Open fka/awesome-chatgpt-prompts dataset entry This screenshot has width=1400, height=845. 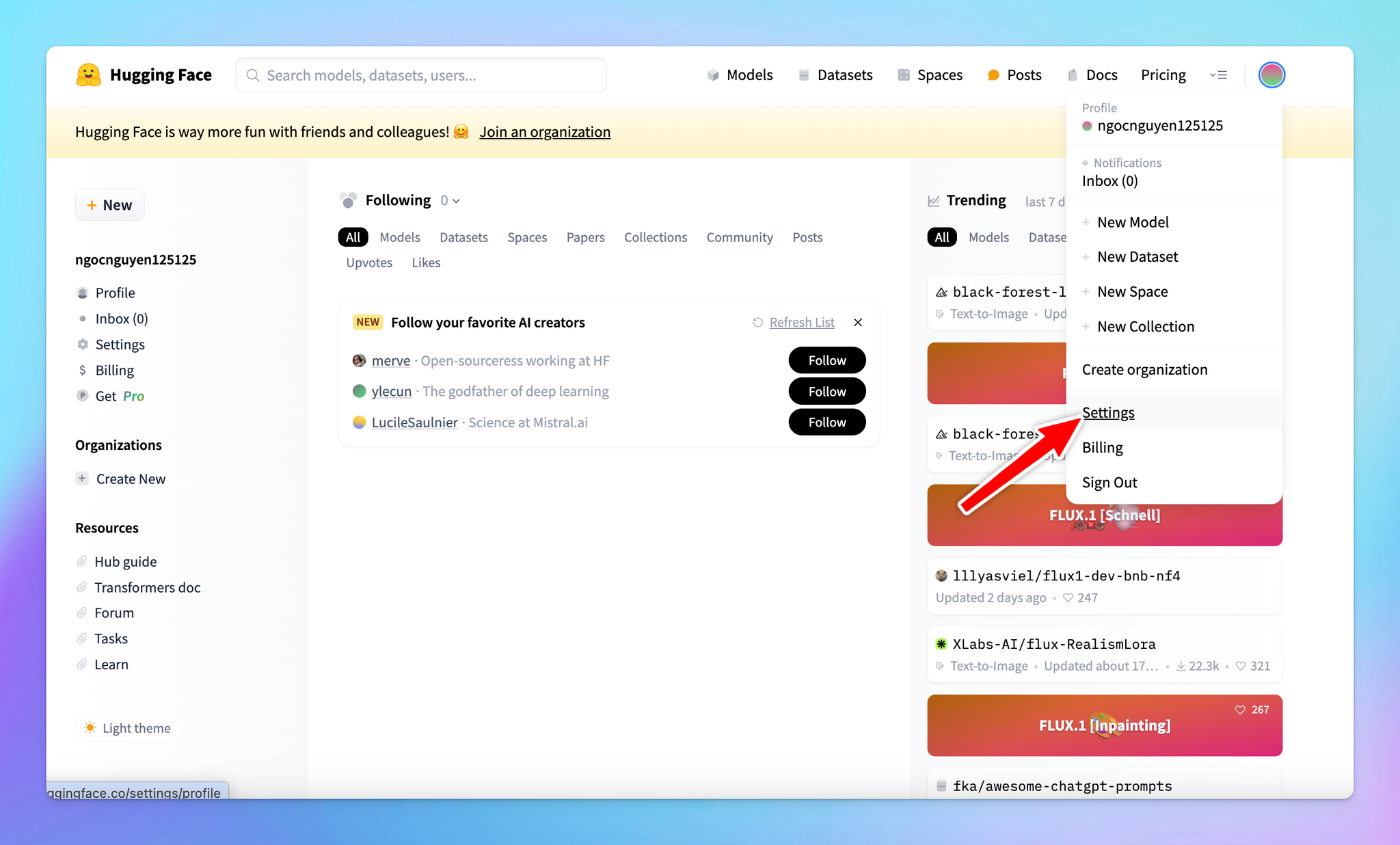1105,785
